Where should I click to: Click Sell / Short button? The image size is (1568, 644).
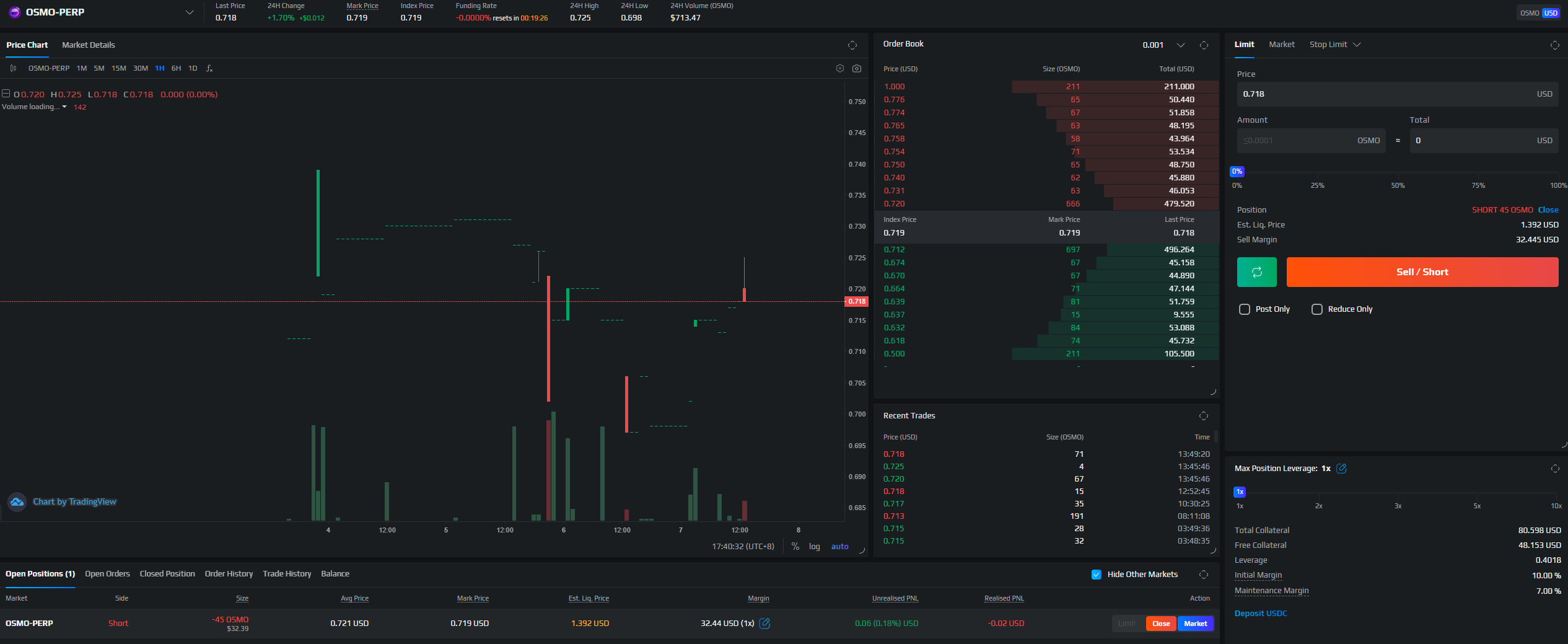click(x=1422, y=272)
